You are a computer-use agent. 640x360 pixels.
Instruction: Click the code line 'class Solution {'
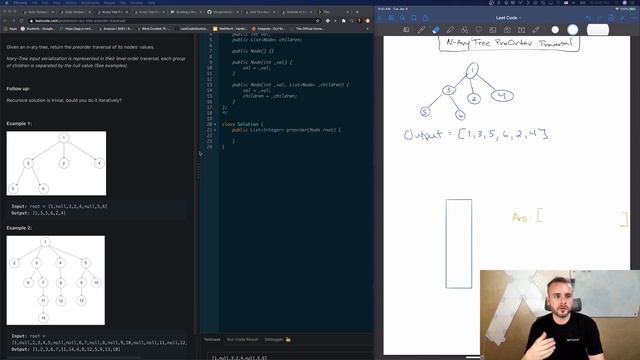(242, 124)
